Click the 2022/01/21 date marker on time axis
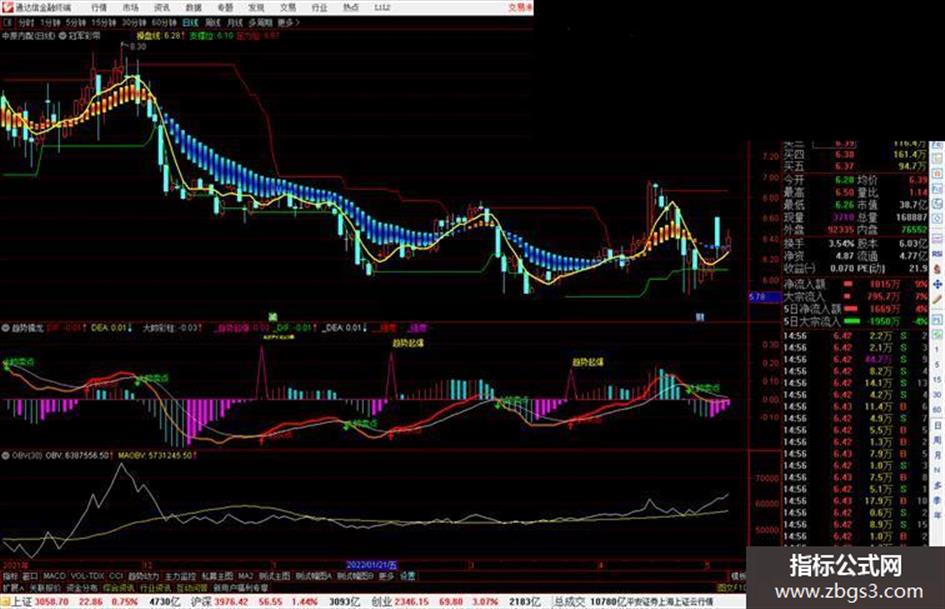The width and height of the screenshot is (945, 609). [x=372, y=565]
